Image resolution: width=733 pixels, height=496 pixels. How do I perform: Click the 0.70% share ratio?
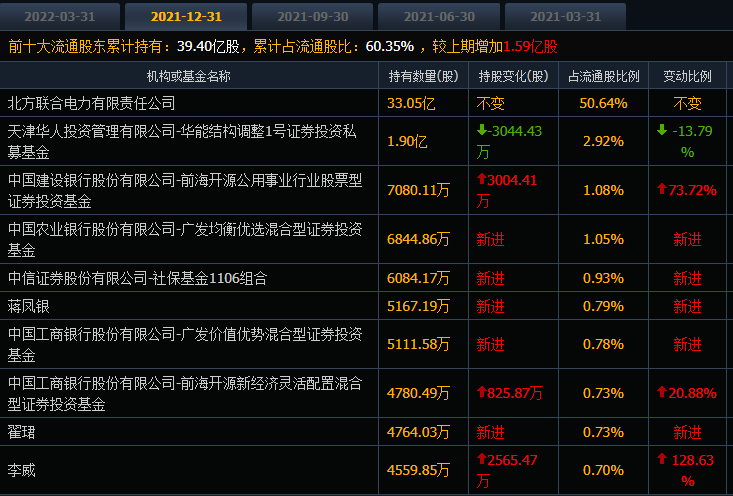coord(603,470)
